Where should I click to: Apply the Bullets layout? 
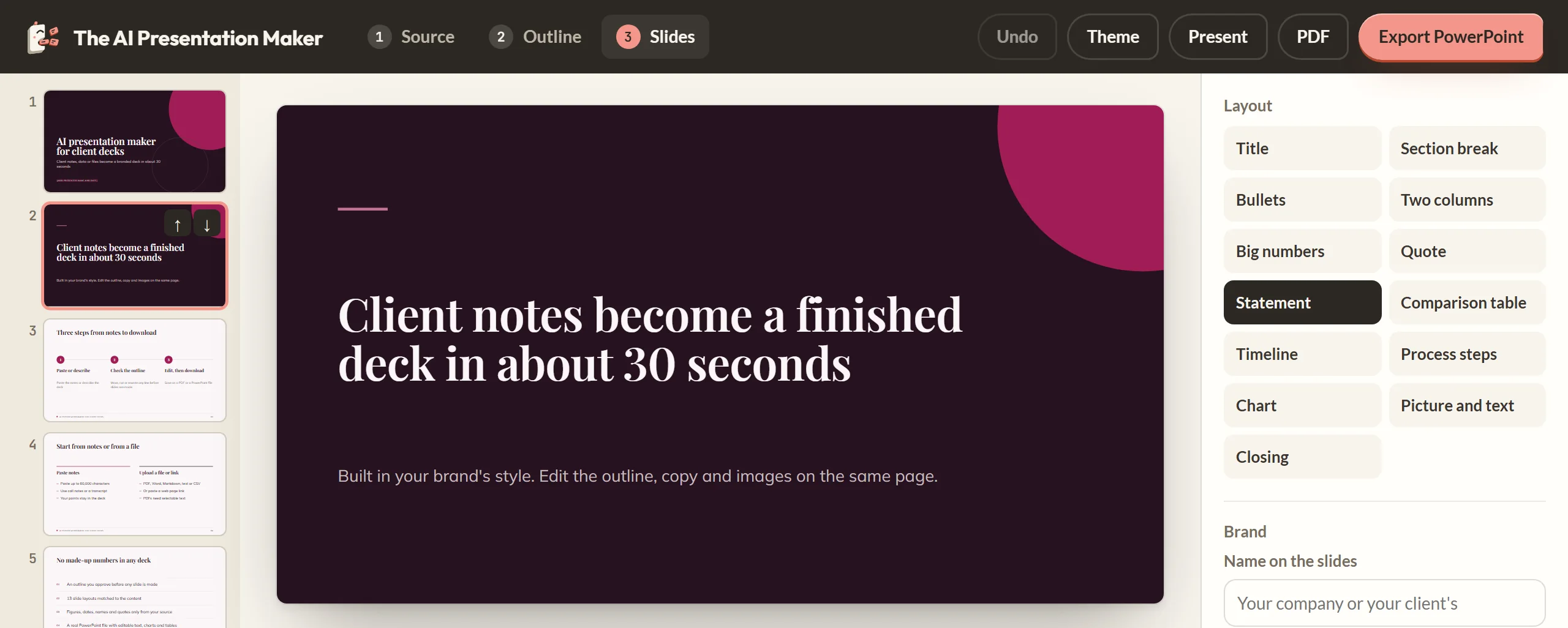coord(1302,200)
